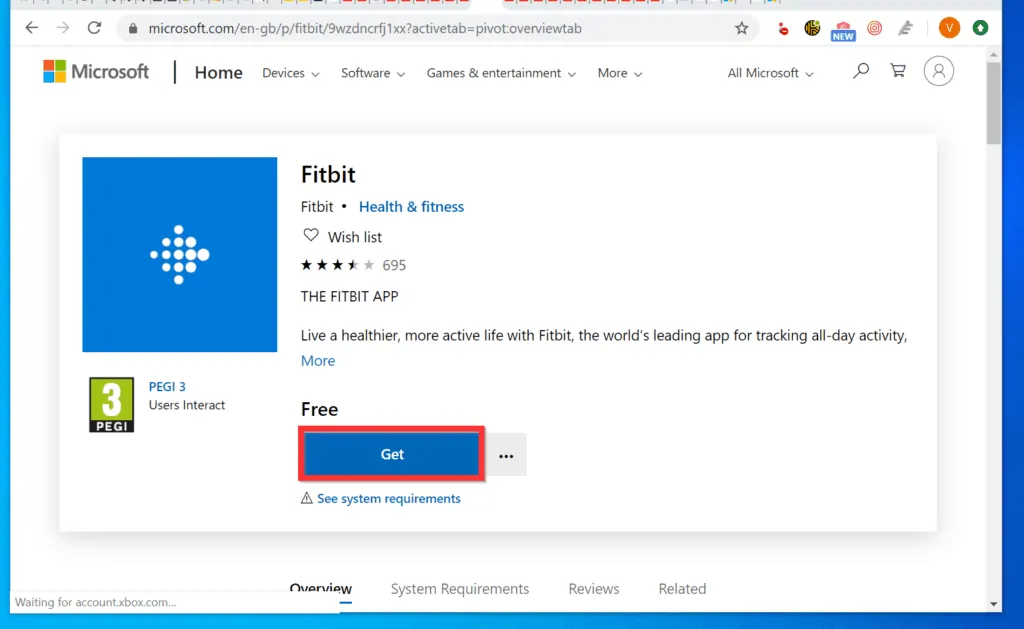
Task: Open the shopping cart icon
Action: pos(898,71)
